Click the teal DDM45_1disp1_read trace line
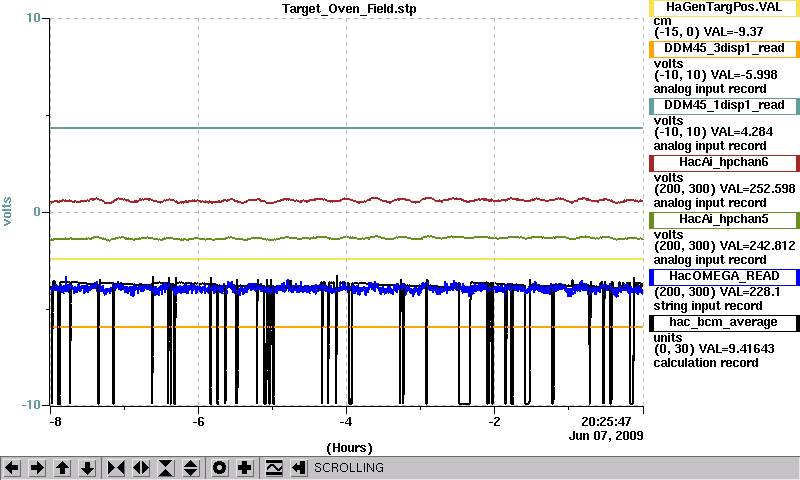 pyautogui.click(x=347, y=128)
